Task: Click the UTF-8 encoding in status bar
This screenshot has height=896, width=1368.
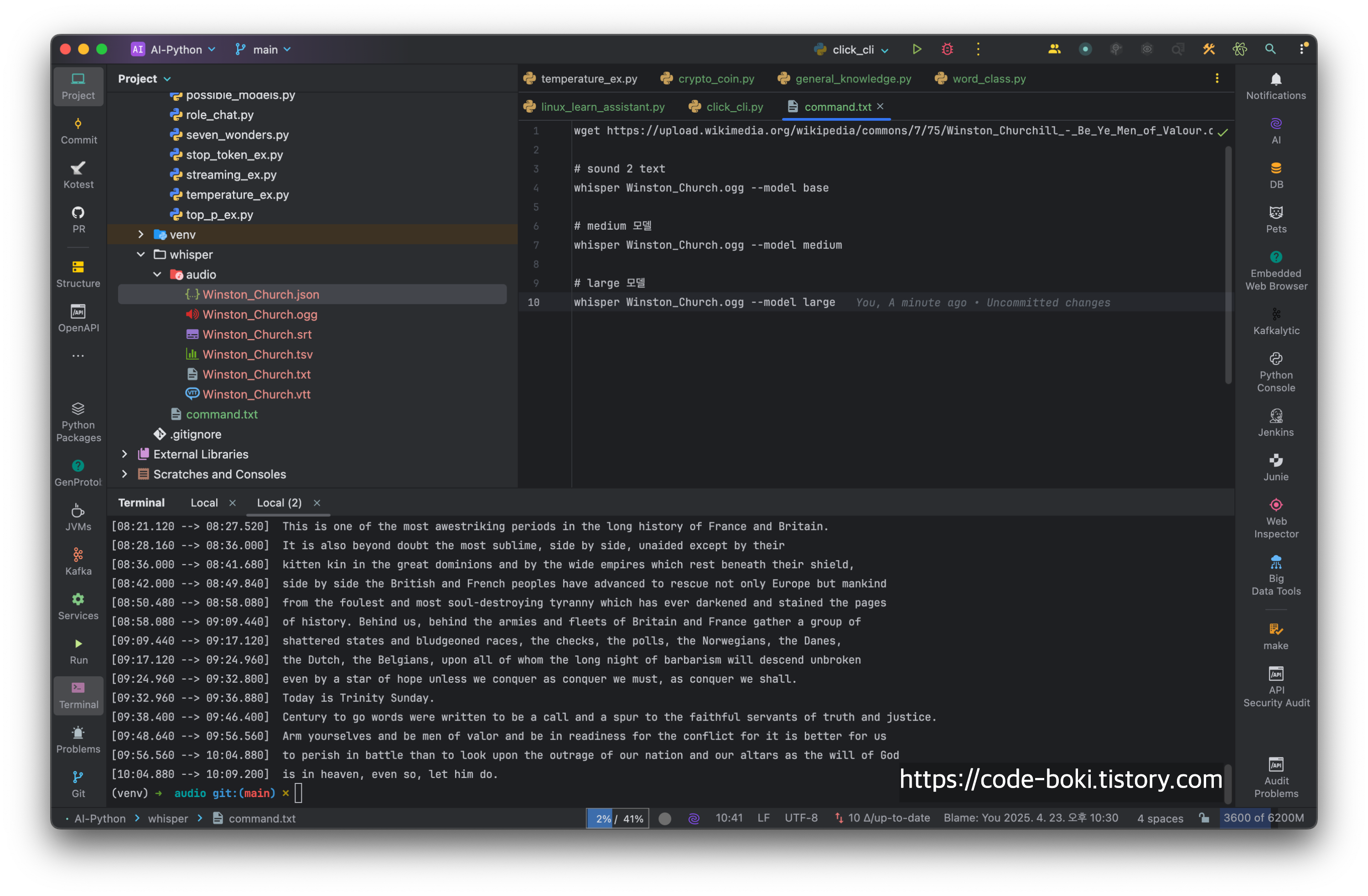Action: click(801, 818)
